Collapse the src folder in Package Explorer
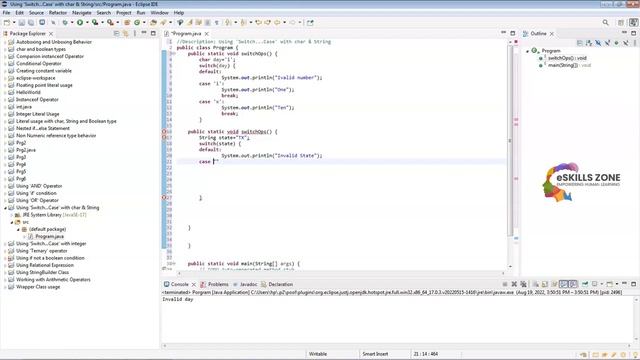640x360 pixels. [x=12, y=222]
